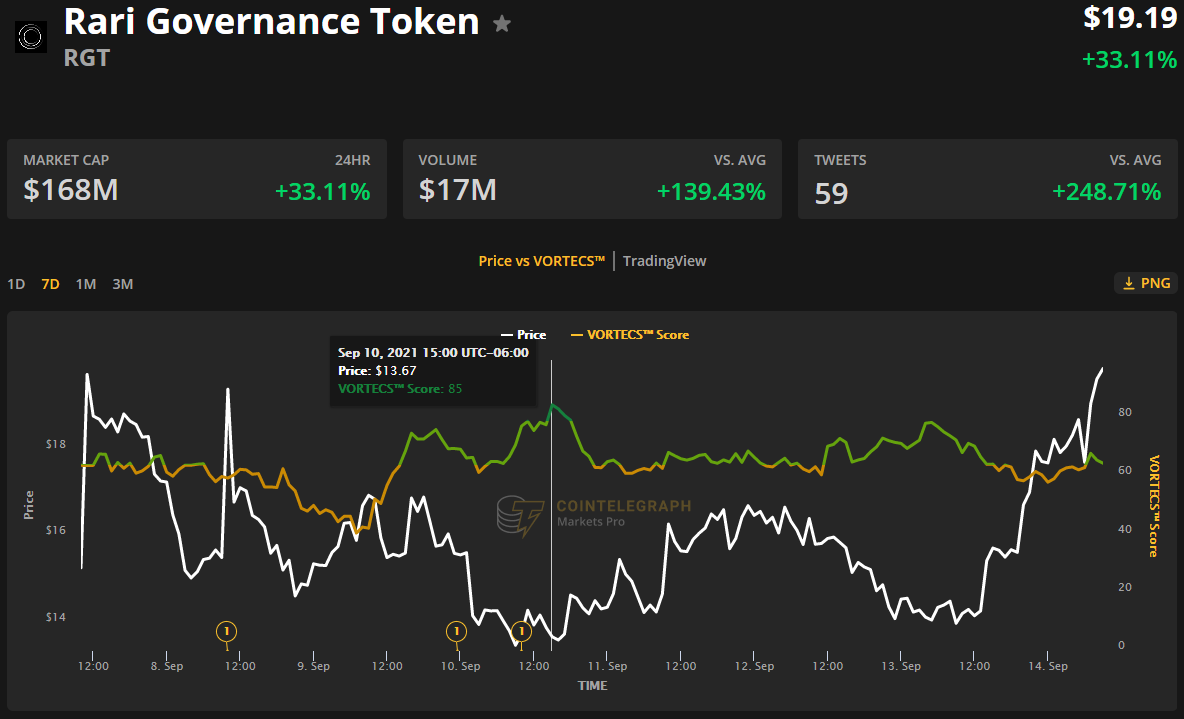This screenshot has height=719, width=1184.
Task: Click the Volume $17M card
Action: click(x=592, y=179)
